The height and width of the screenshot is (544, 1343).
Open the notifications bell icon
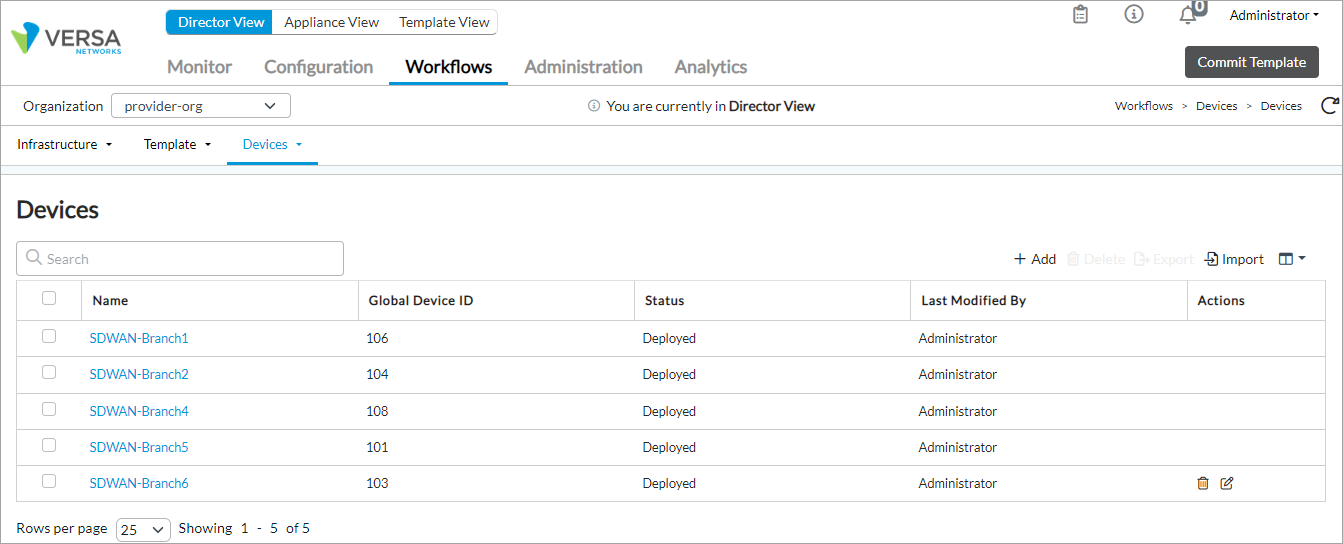[x=1188, y=15]
